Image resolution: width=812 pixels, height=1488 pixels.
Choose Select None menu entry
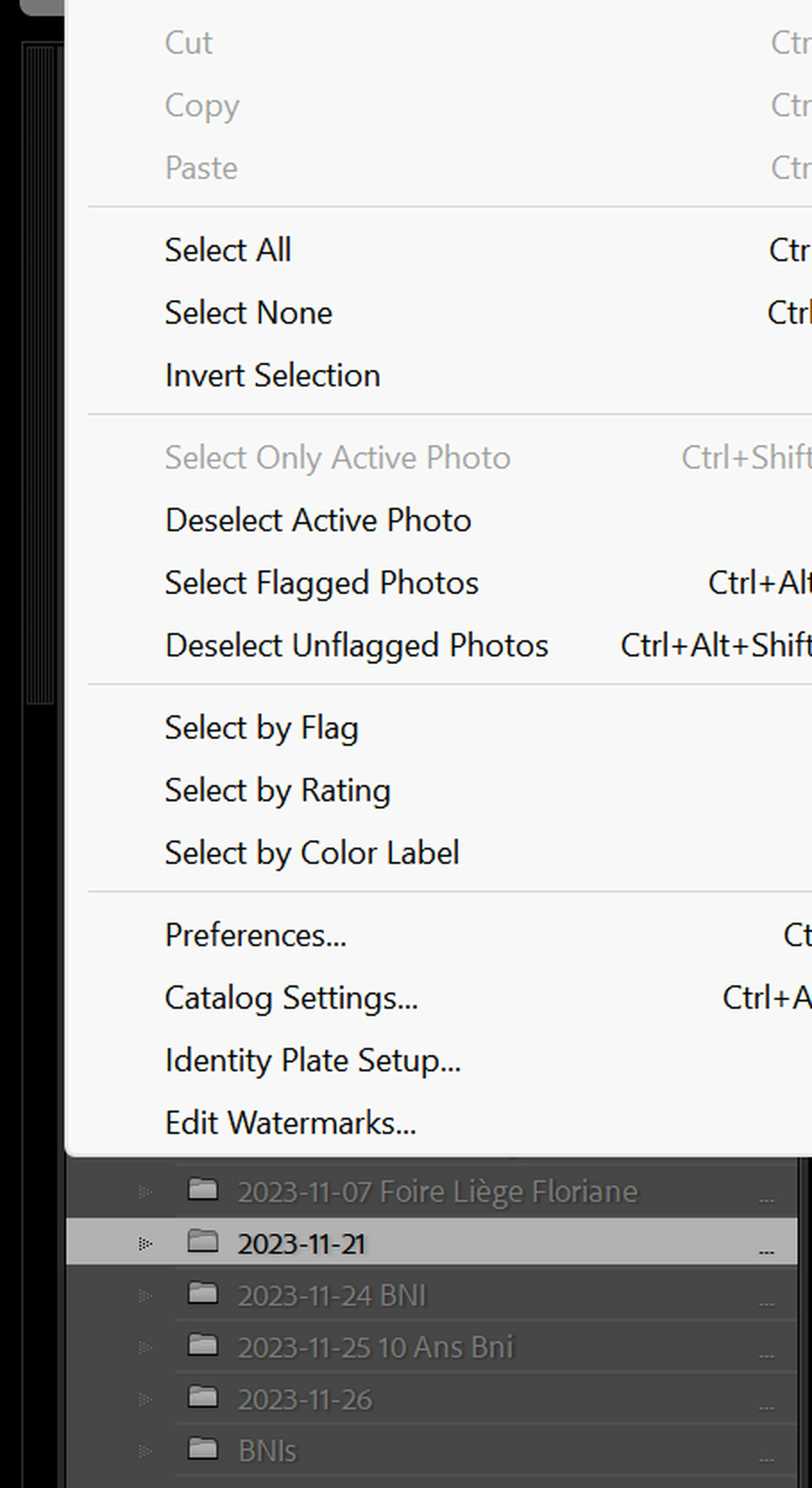click(248, 312)
